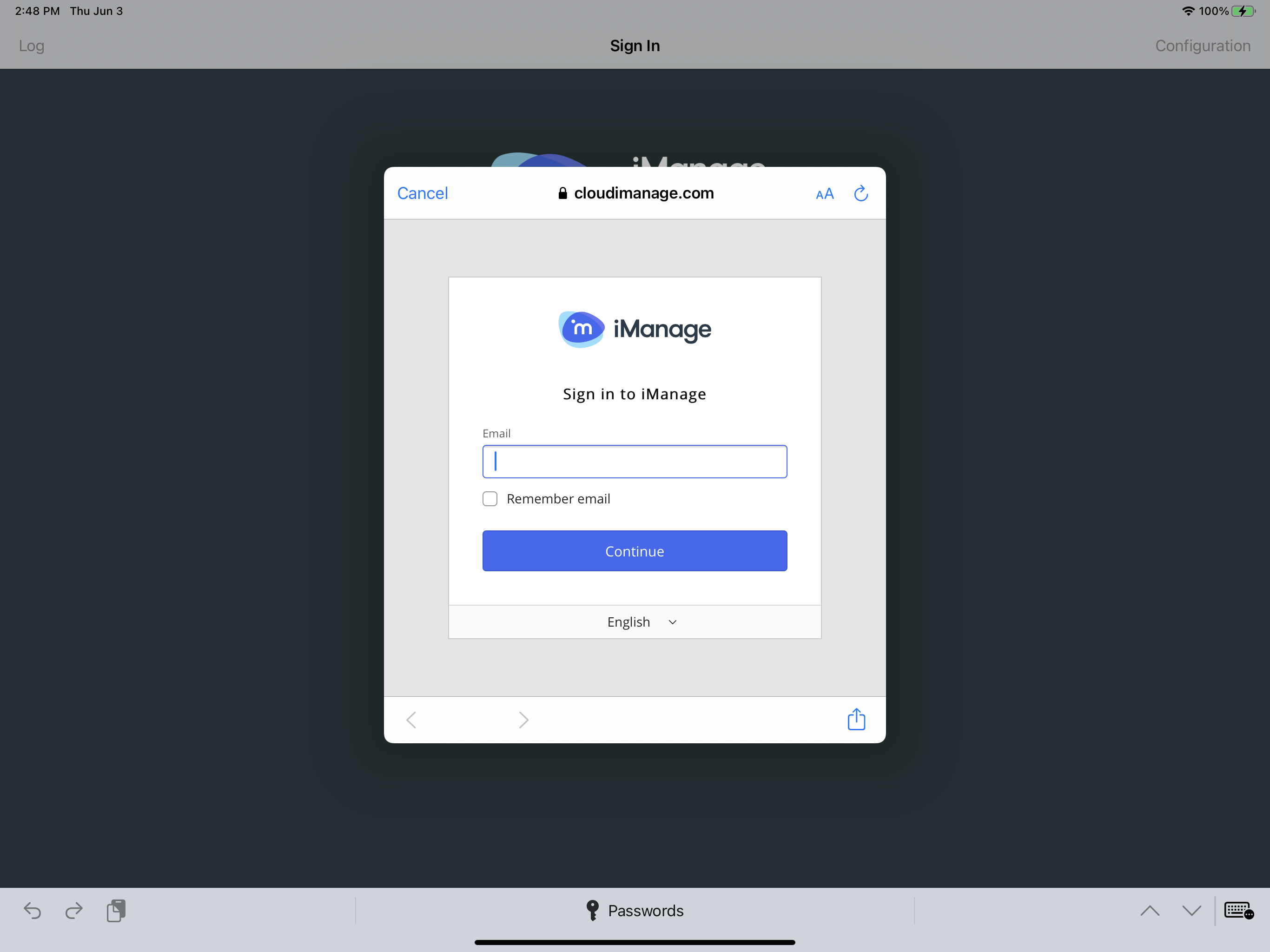The height and width of the screenshot is (952, 1270).
Task: Tap Cancel to dismiss sign-in sheet
Action: click(x=423, y=193)
